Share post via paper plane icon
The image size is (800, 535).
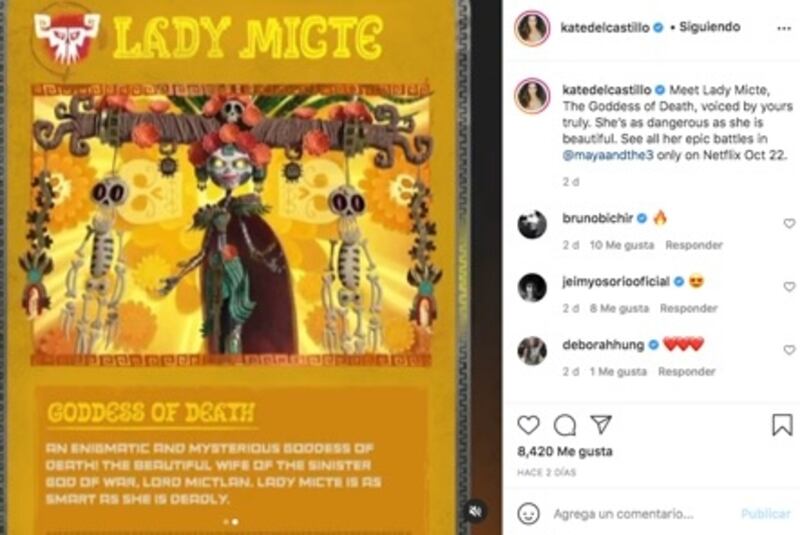click(x=601, y=424)
